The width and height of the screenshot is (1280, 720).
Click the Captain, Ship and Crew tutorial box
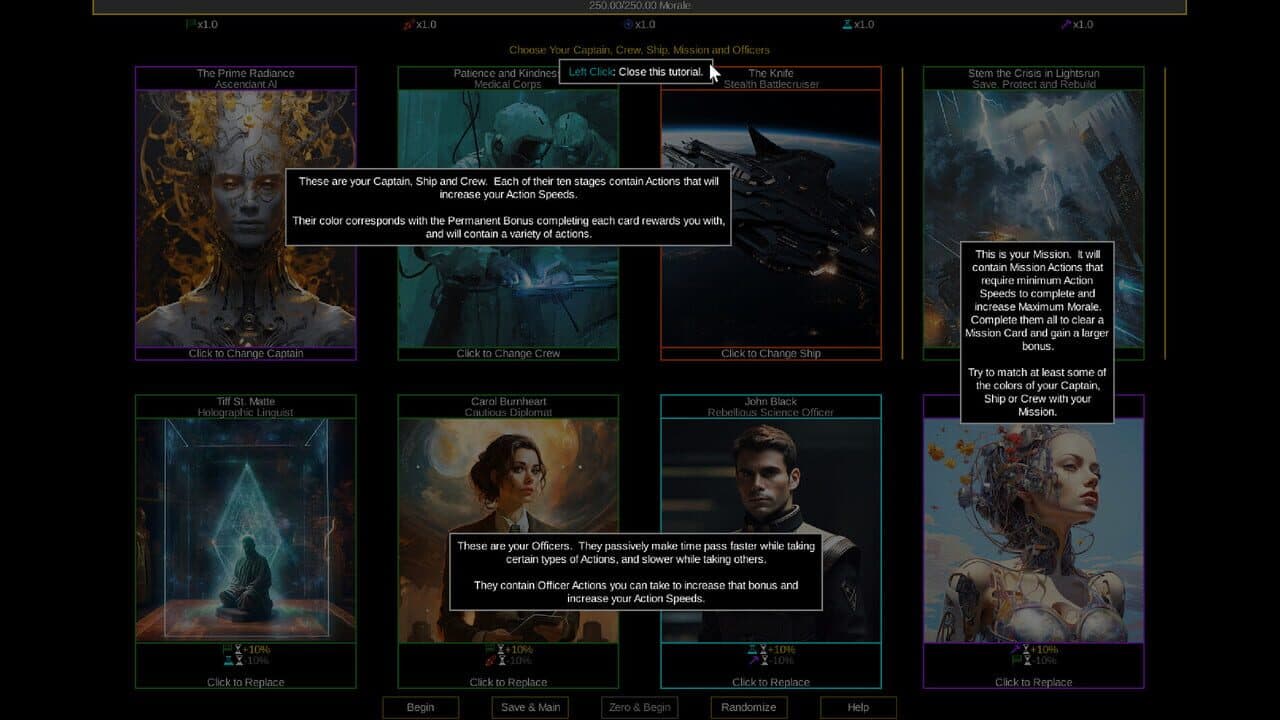coord(508,207)
